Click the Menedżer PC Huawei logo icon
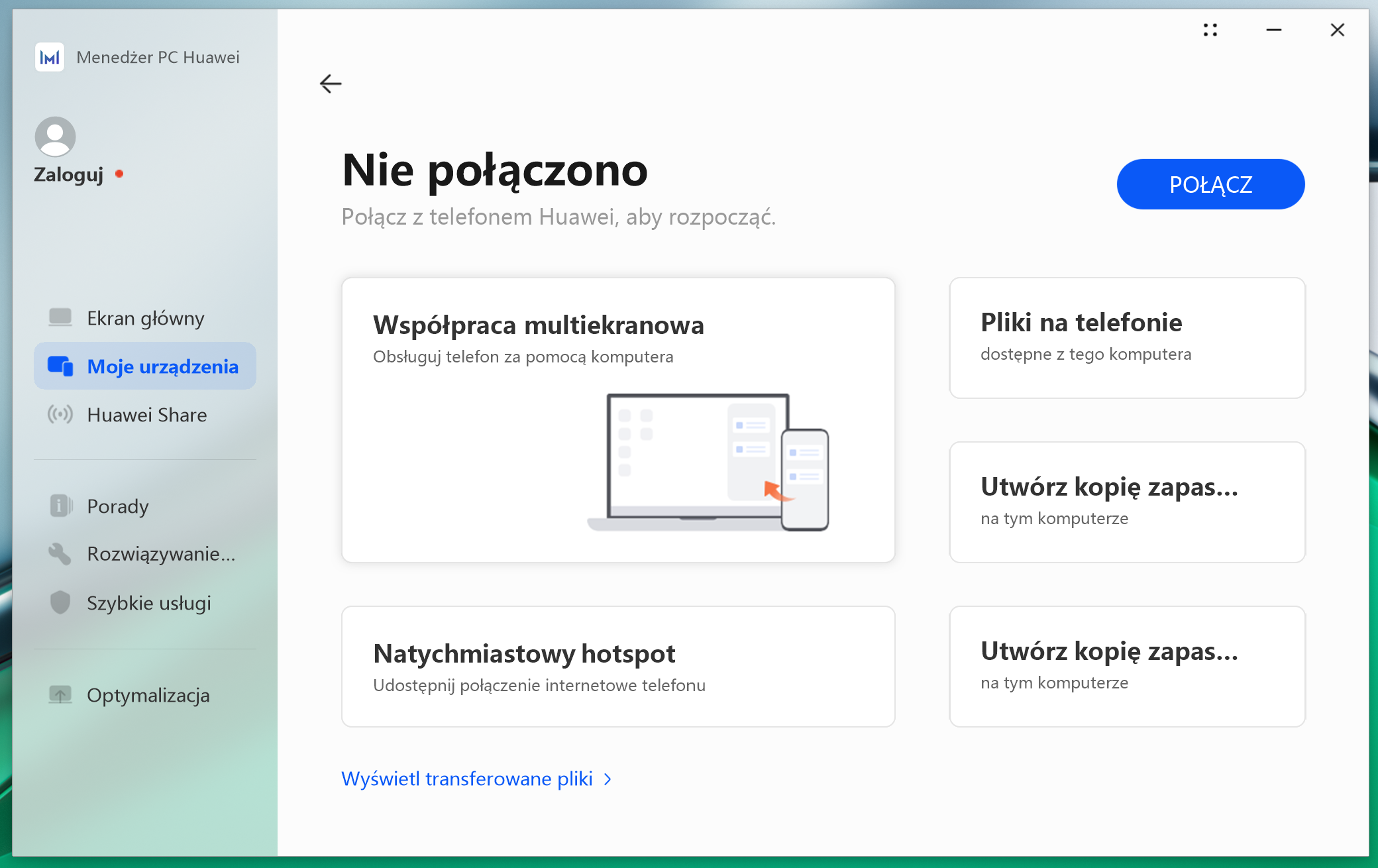The height and width of the screenshot is (868, 1378). [50, 58]
